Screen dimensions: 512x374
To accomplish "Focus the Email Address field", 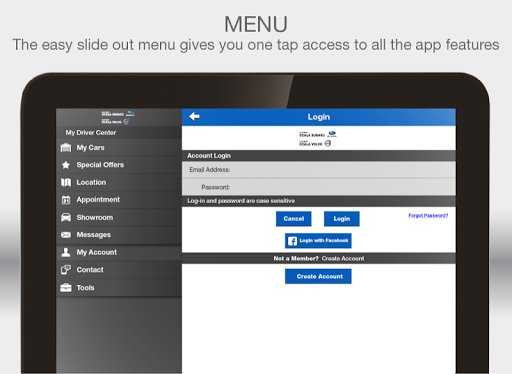I will (319, 170).
